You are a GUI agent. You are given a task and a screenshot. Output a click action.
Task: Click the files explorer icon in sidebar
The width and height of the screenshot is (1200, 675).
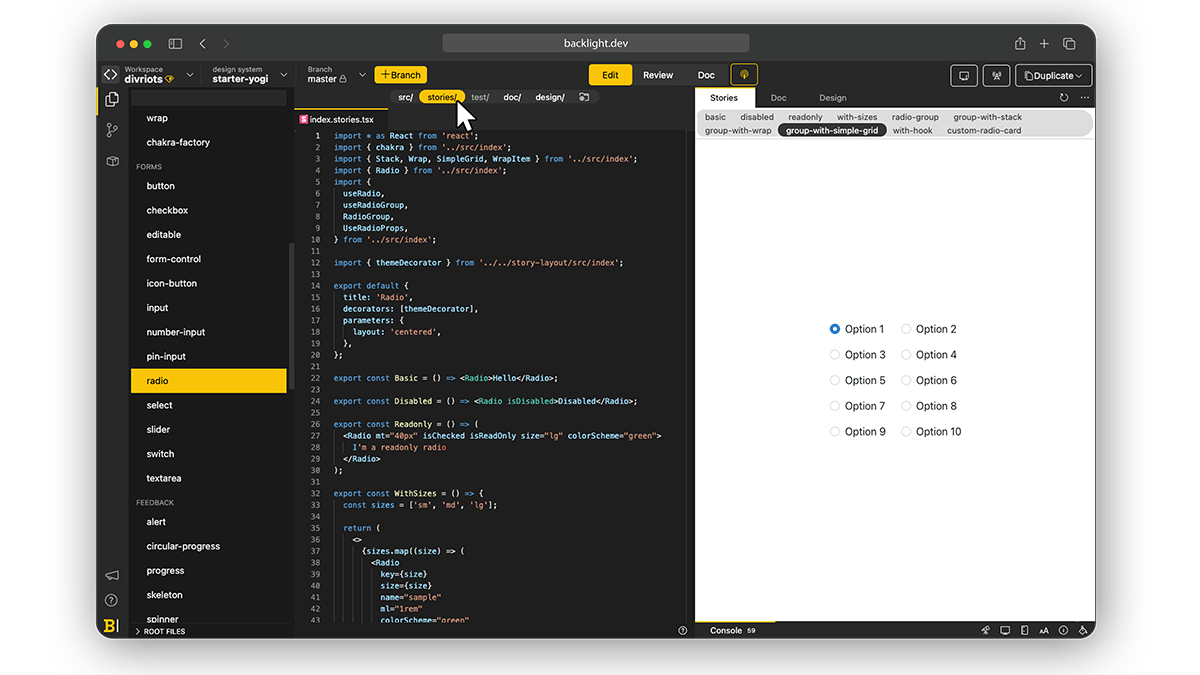[112, 99]
